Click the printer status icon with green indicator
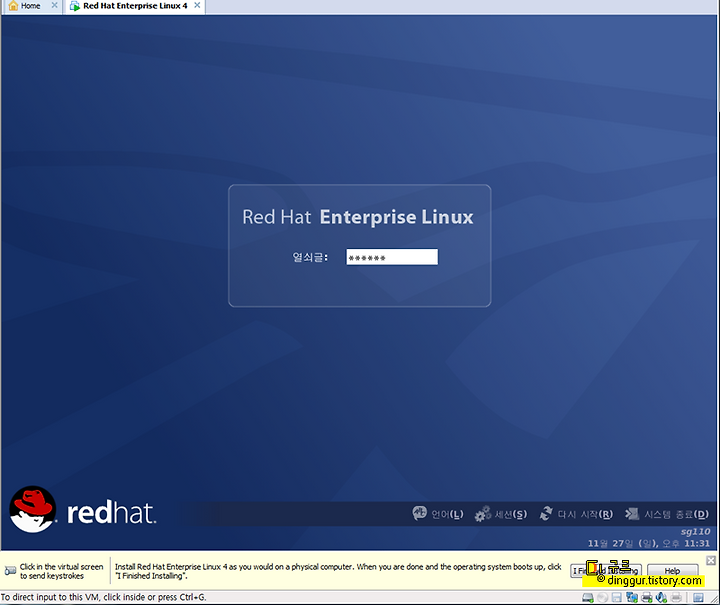The image size is (720, 605). 647,598
